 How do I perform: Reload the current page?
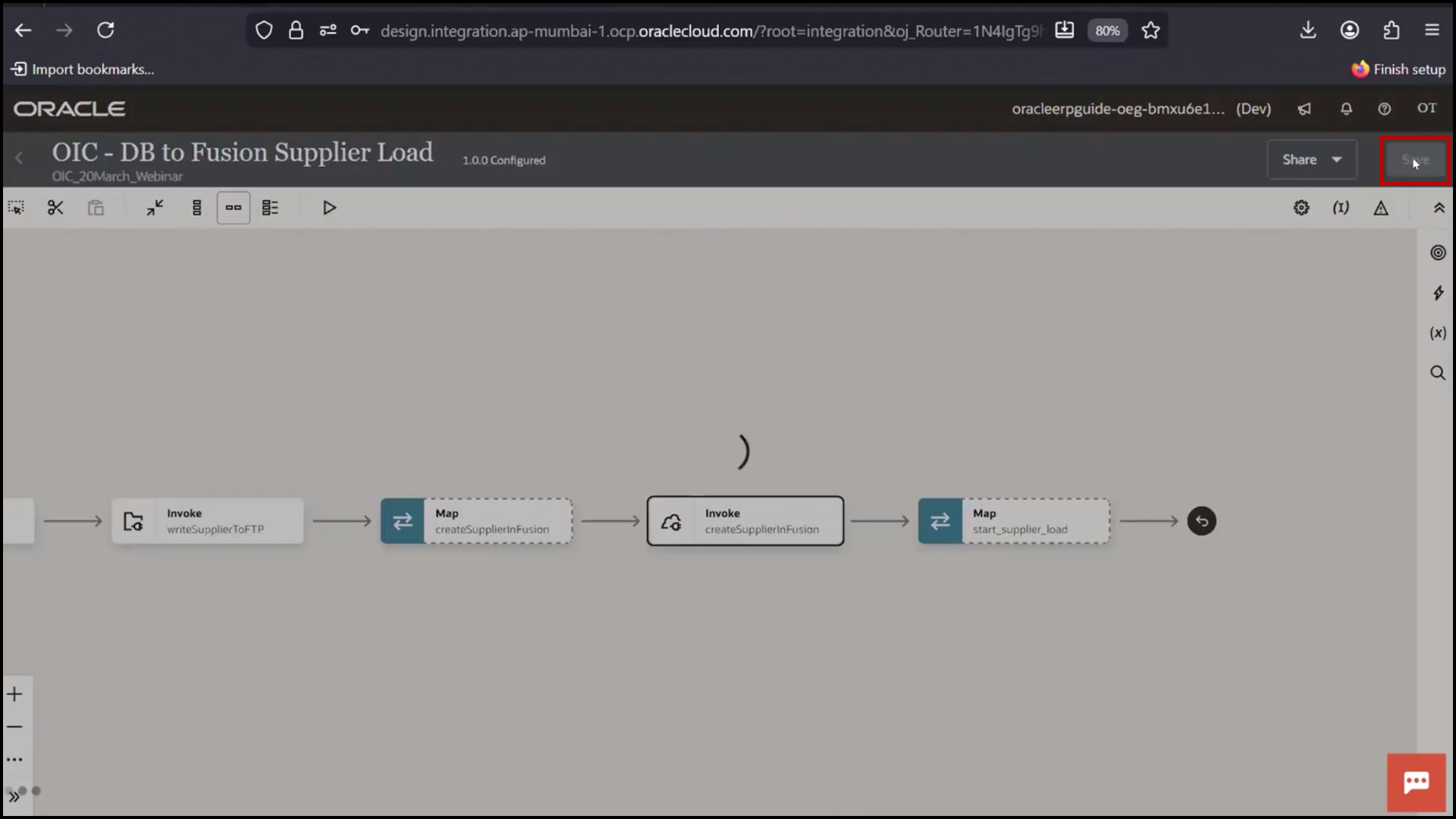[x=105, y=30]
